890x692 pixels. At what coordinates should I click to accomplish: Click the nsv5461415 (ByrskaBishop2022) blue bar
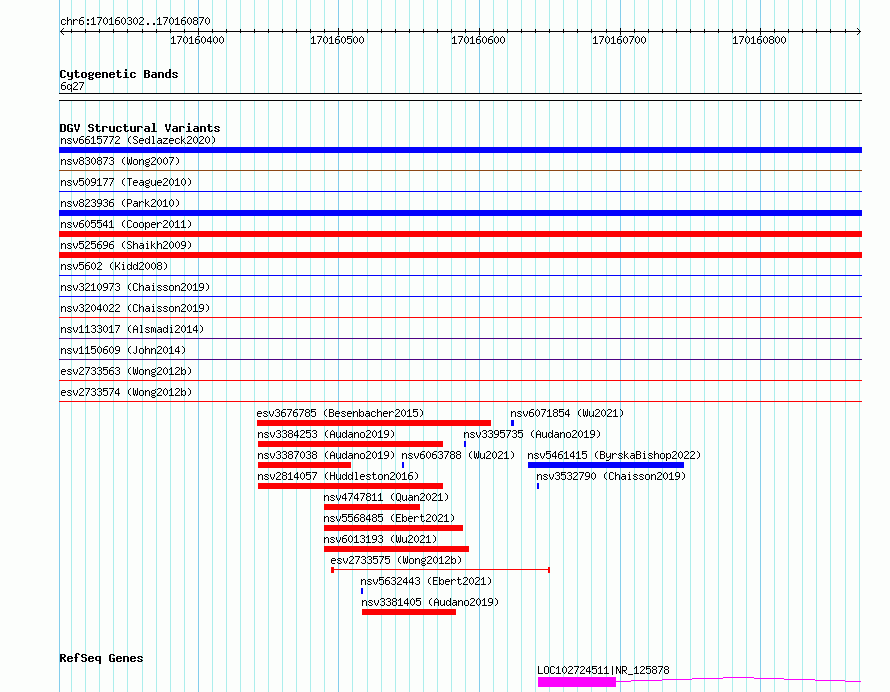coord(606,465)
